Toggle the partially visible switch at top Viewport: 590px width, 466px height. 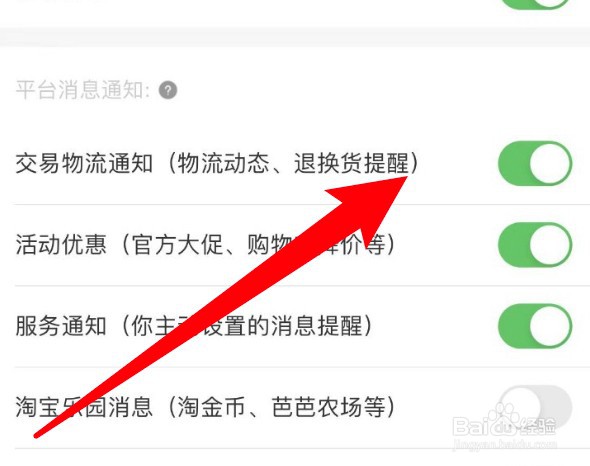tap(535, 4)
